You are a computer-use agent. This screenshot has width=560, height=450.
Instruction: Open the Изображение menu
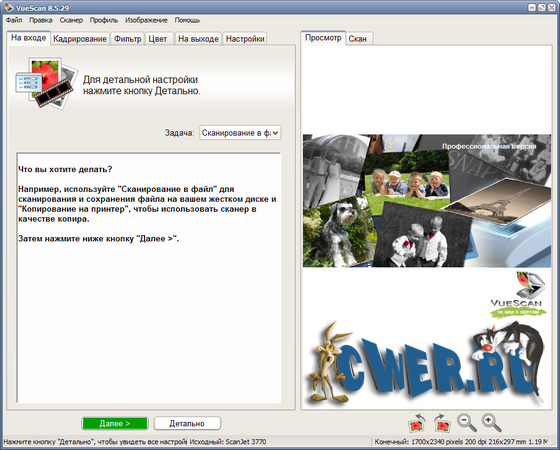146,20
